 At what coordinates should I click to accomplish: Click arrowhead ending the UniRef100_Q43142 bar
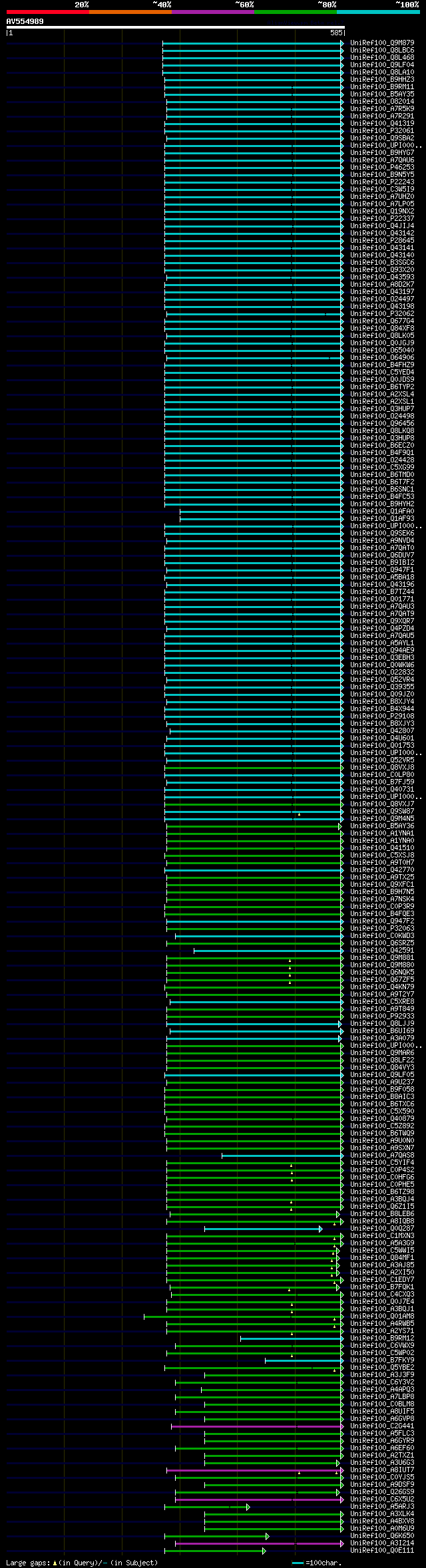(x=342, y=234)
